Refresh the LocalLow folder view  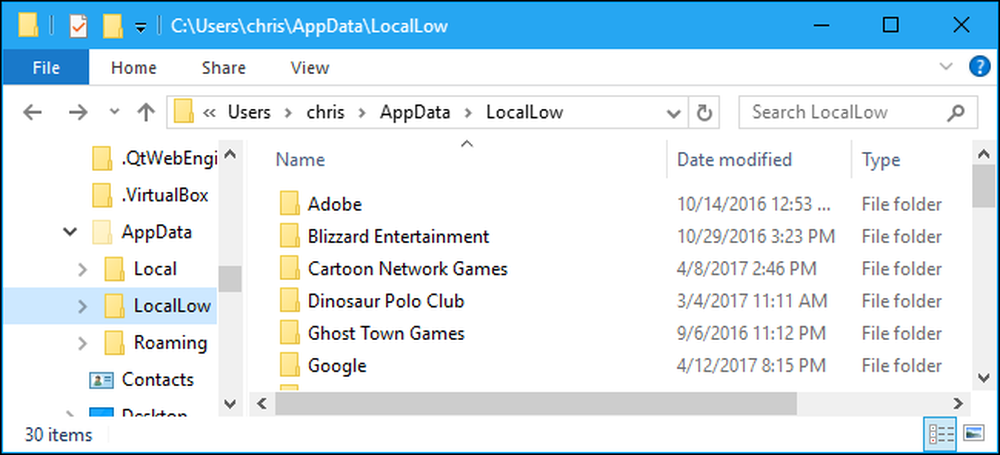click(704, 114)
